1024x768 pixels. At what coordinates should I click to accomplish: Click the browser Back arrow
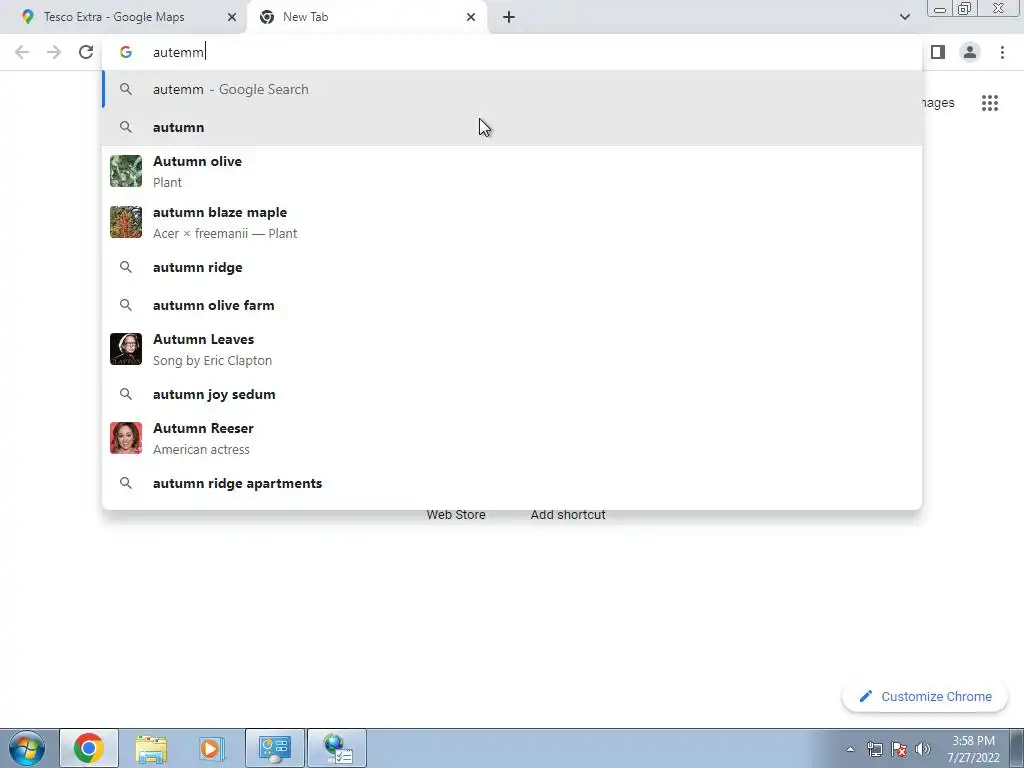pyautogui.click(x=22, y=52)
